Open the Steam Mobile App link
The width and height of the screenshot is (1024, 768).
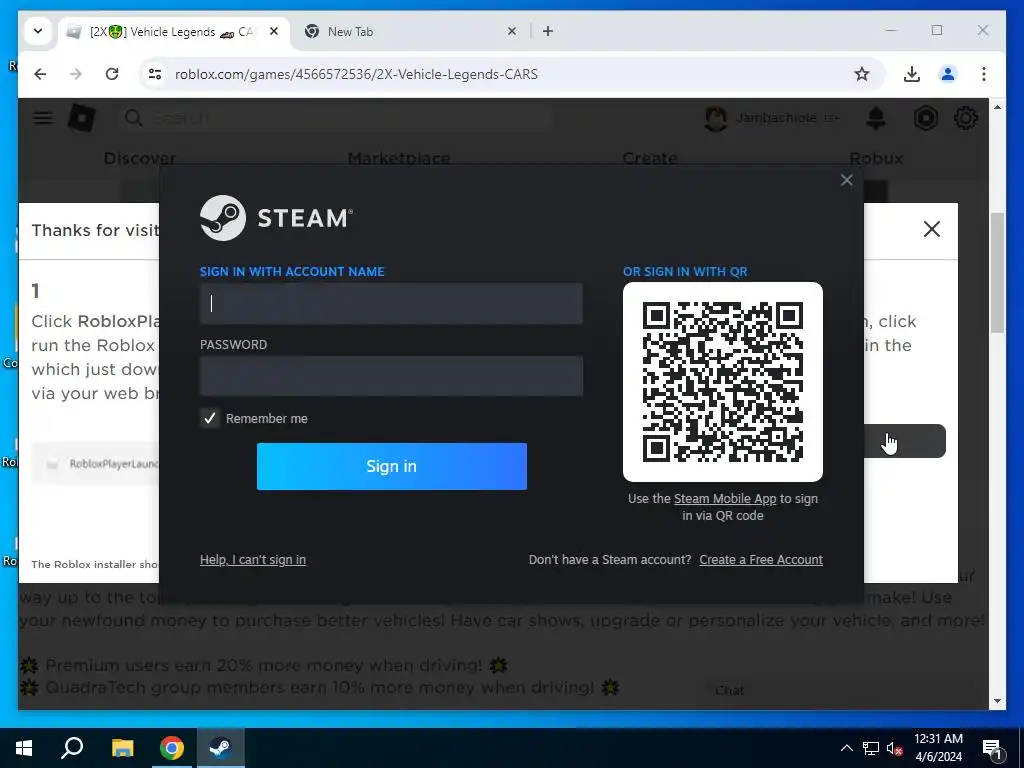coord(725,499)
